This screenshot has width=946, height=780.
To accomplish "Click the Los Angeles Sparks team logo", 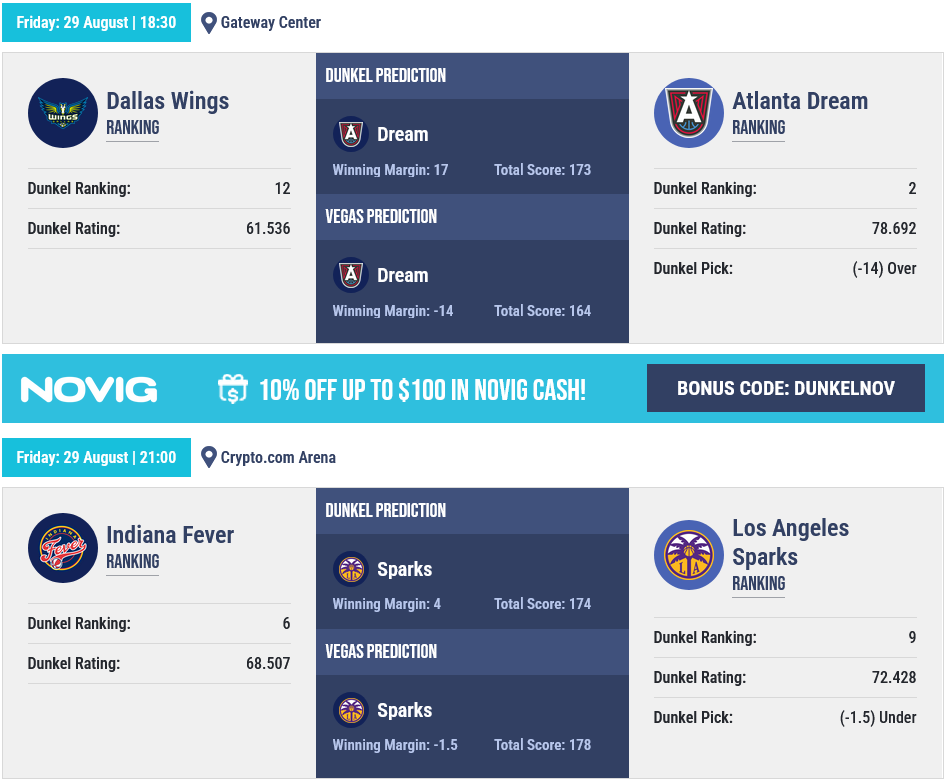I will [688, 555].
